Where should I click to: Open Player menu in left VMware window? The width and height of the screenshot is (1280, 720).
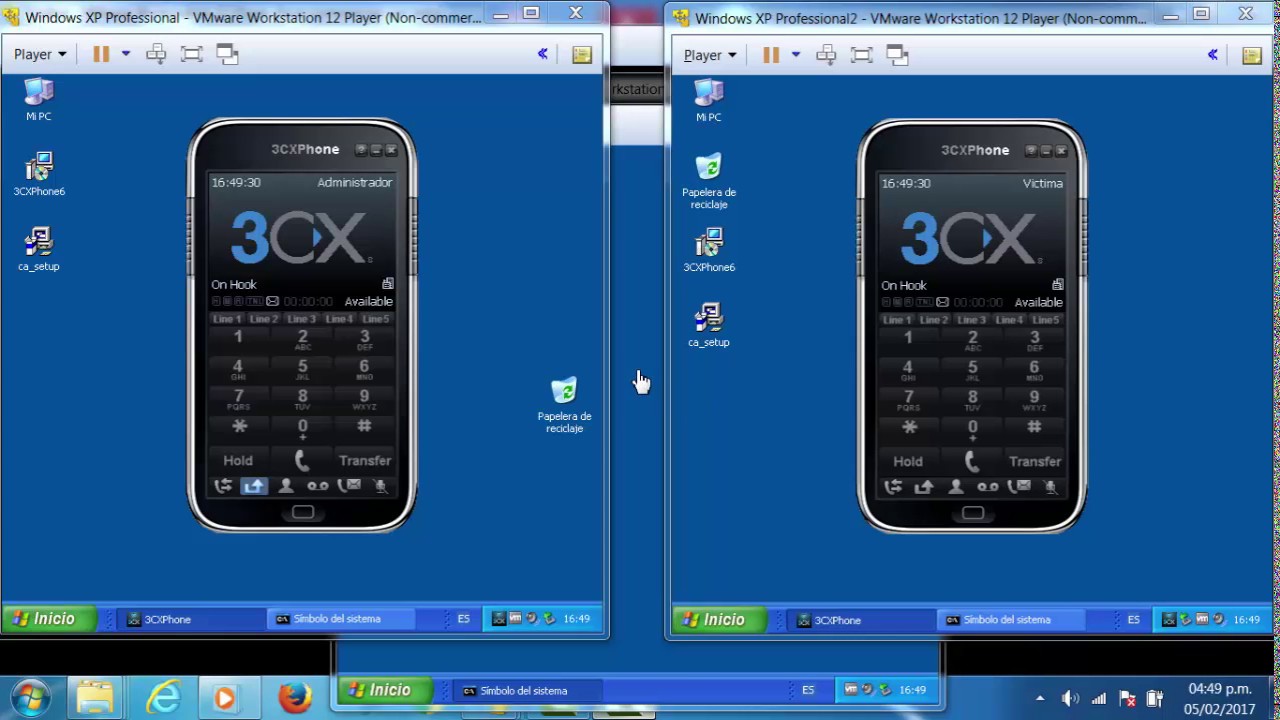tap(40, 55)
